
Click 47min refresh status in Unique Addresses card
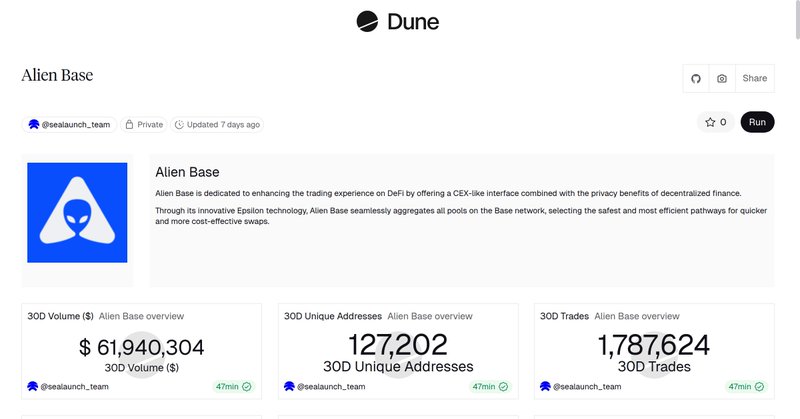[490, 387]
